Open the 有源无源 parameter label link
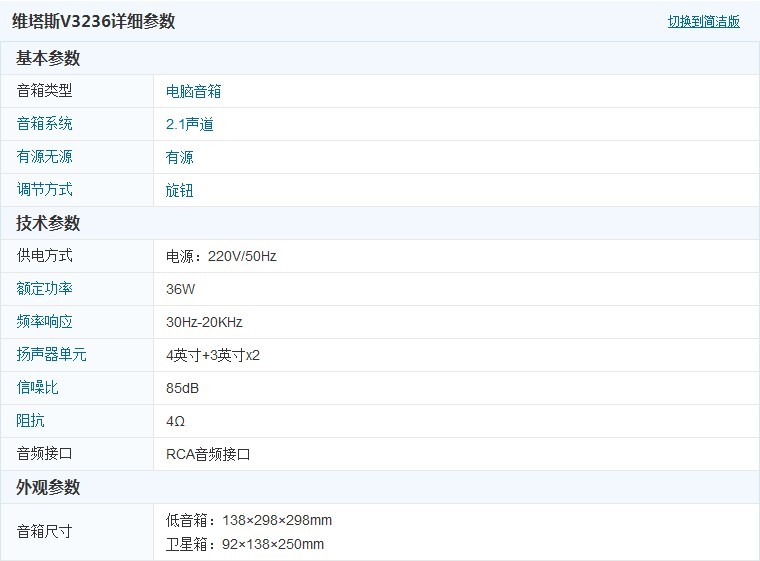This screenshot has height=561, width=760. [44, 157]
